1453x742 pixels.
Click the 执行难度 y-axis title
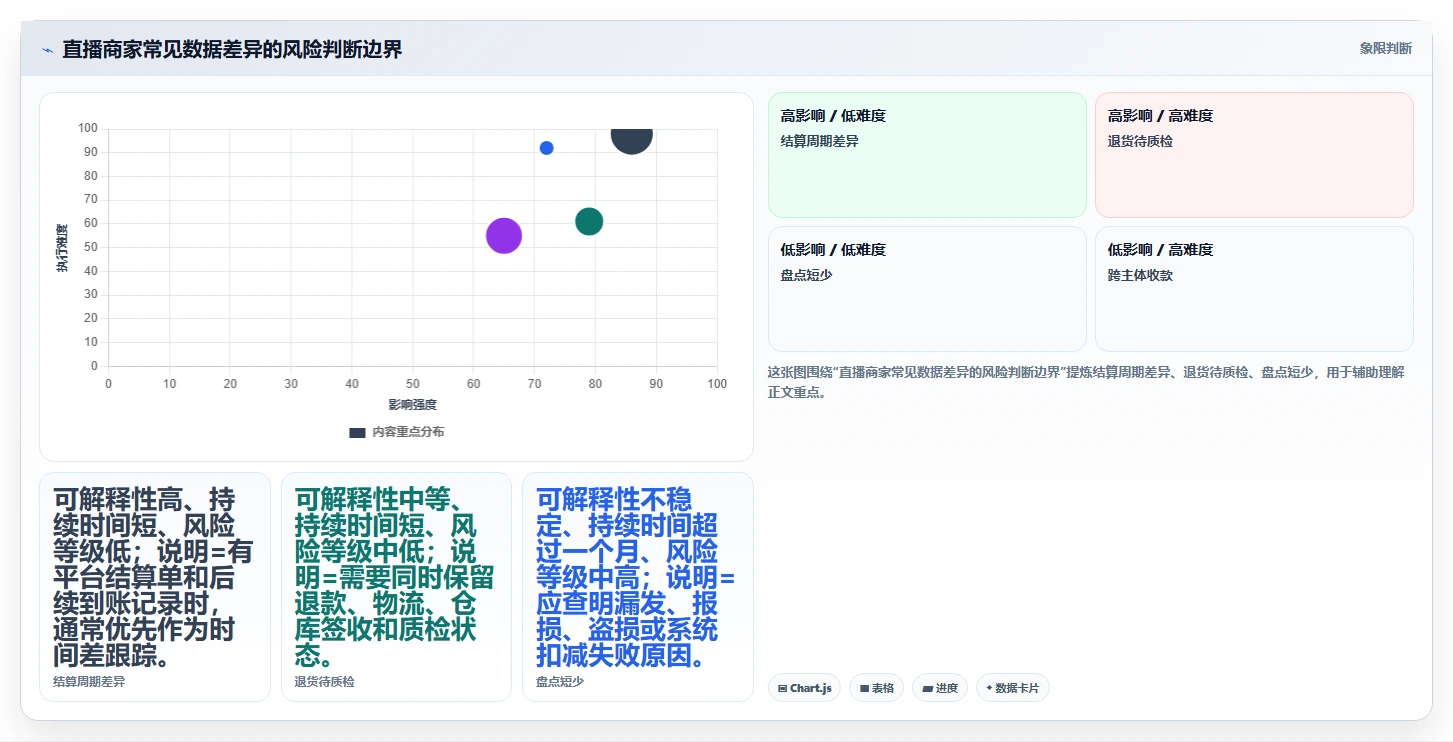tap(62, 248)
